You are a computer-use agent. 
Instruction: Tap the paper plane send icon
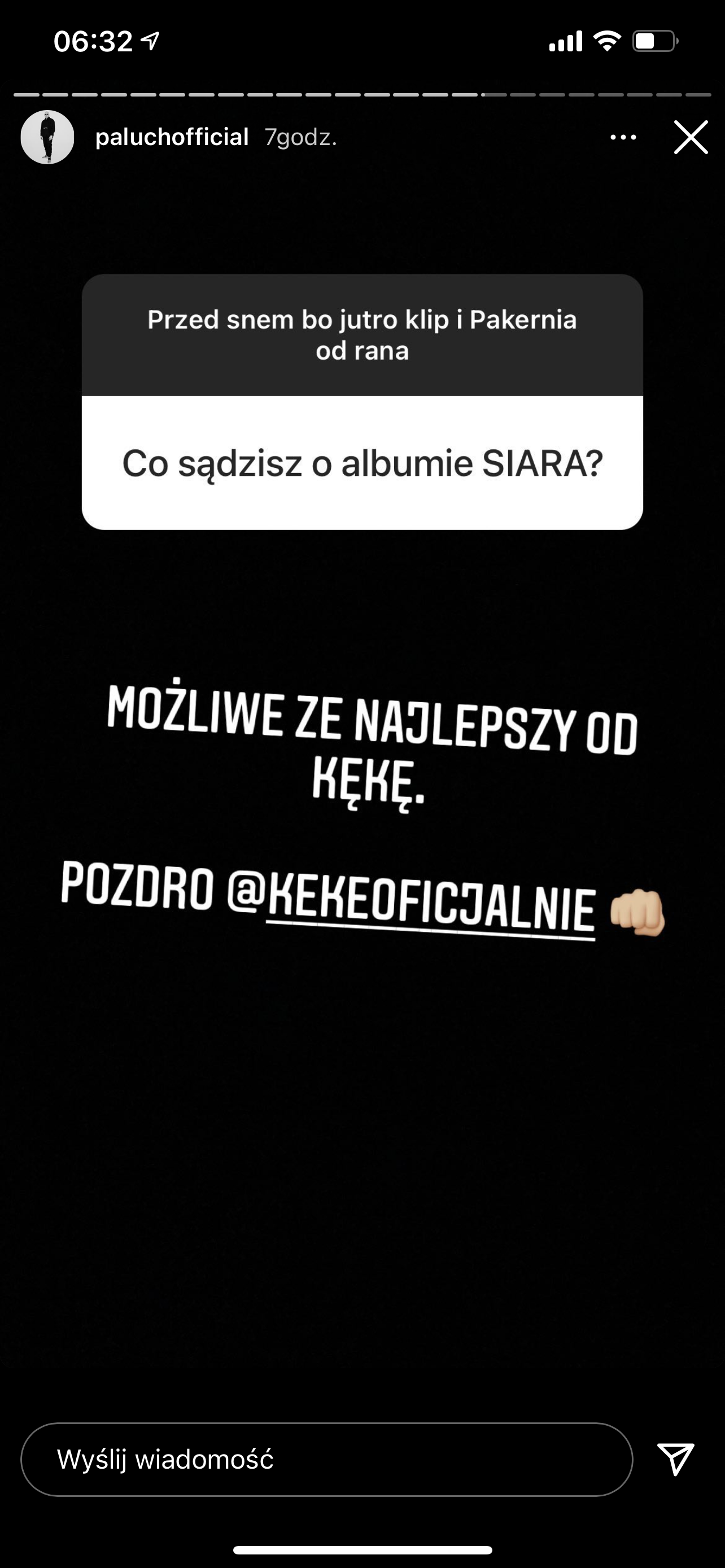tap(676, 1458)
